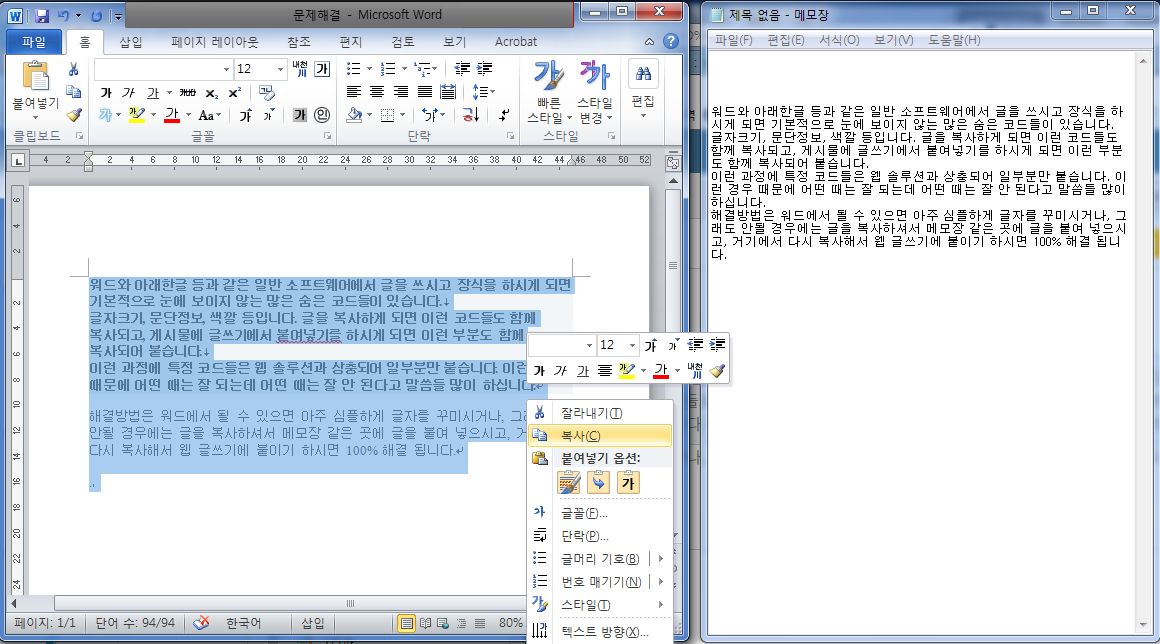Apply the red font color swatch in ribbon
Screen dimensions: 1160x644
(x=171, y=115)
